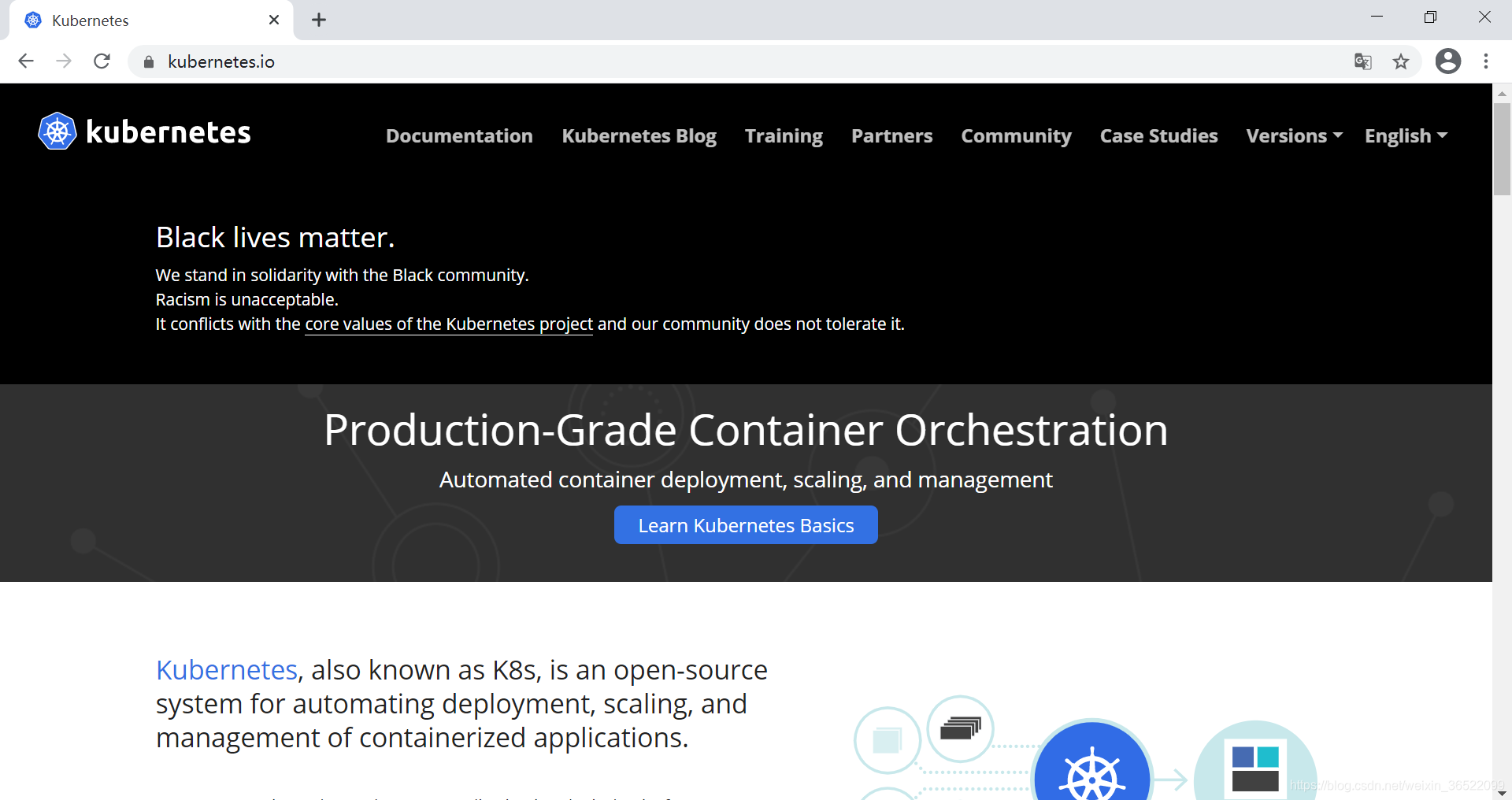Select the Kubernetes browser tab
Viewport: 1512px width, 800px height.
[151, 20]
